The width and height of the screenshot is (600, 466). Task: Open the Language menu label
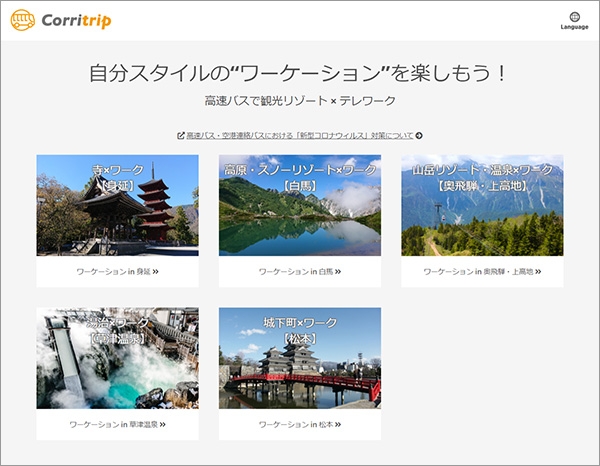[574, 28]
